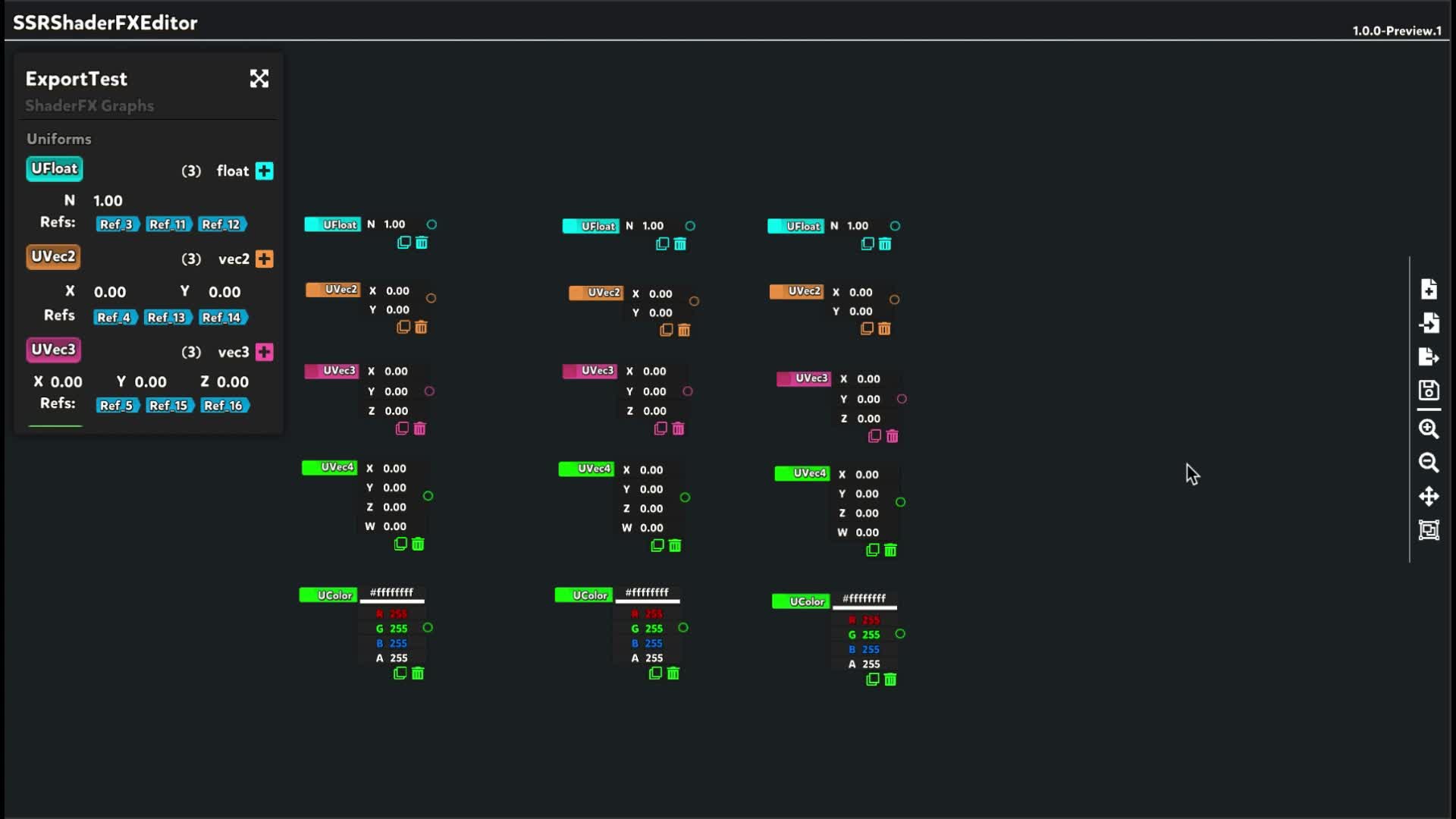Edit the UColor hex value #ffffffff
1456x819 pixels.
click(x=391, y=594)
